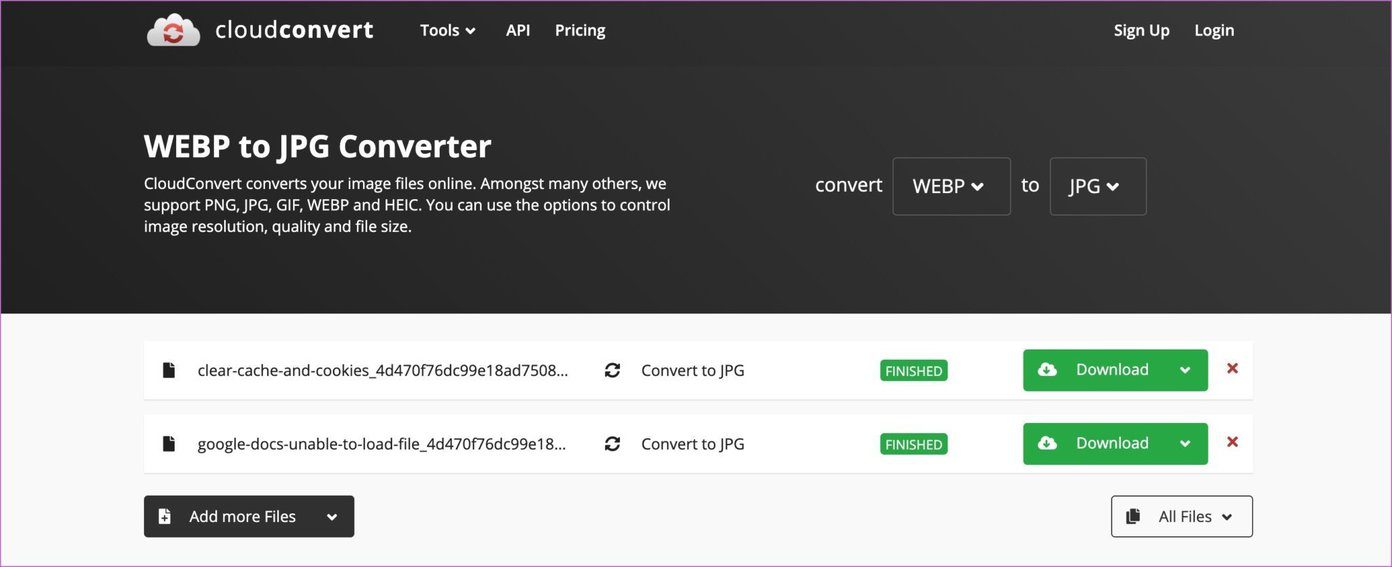Click the CloudConvert cloud logo icon
1392x567 pixels.
174,30
